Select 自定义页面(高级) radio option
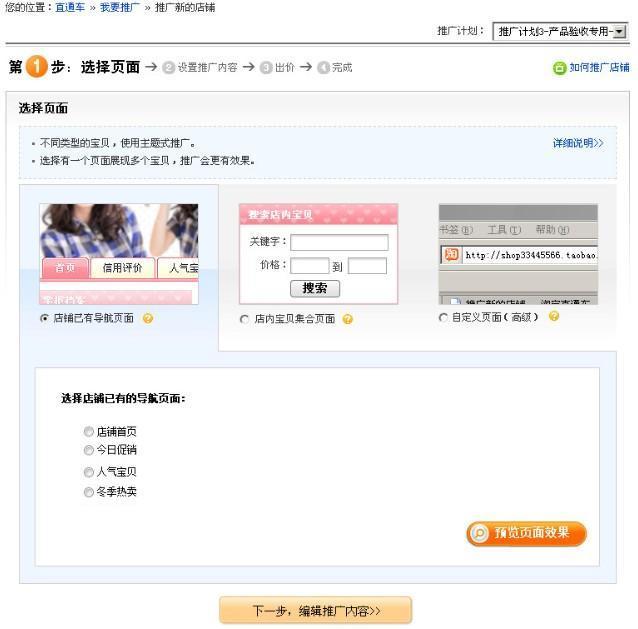 [443, 317]
